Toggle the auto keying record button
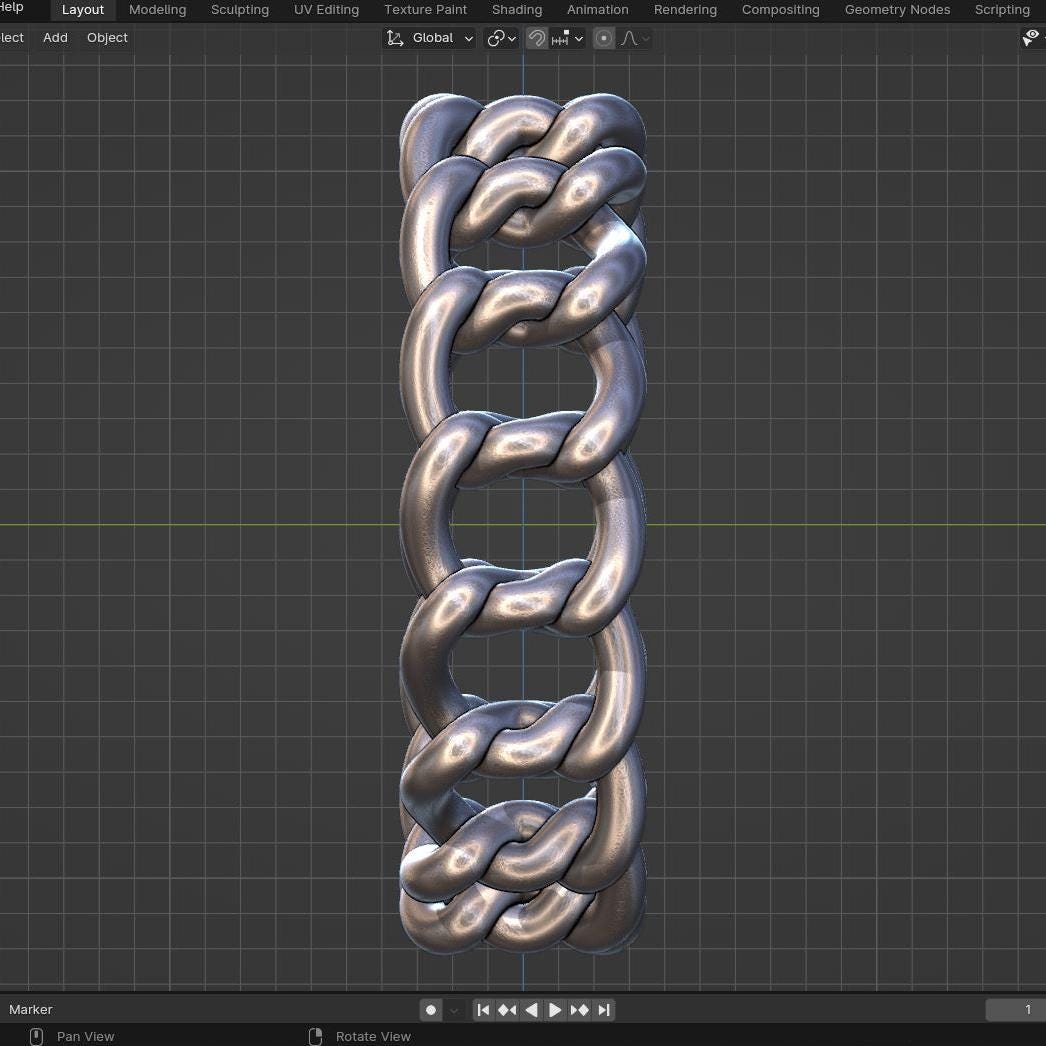 point(431,1010)
